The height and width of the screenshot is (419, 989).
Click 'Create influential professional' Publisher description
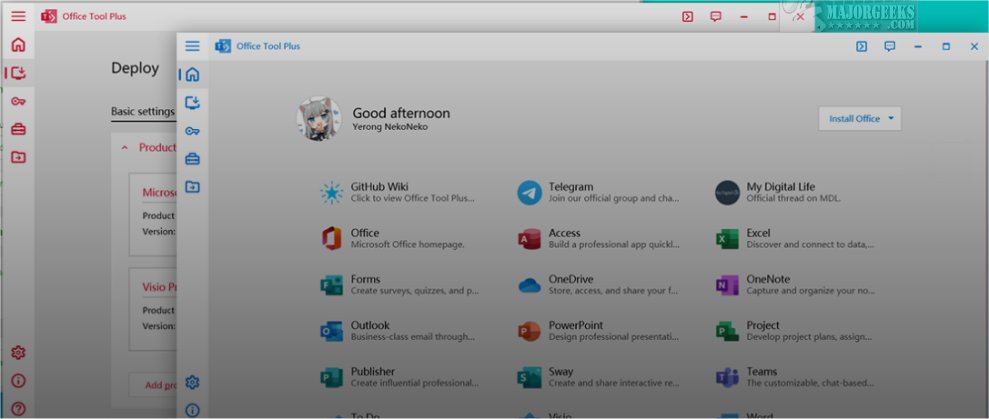tap(415, 383)
